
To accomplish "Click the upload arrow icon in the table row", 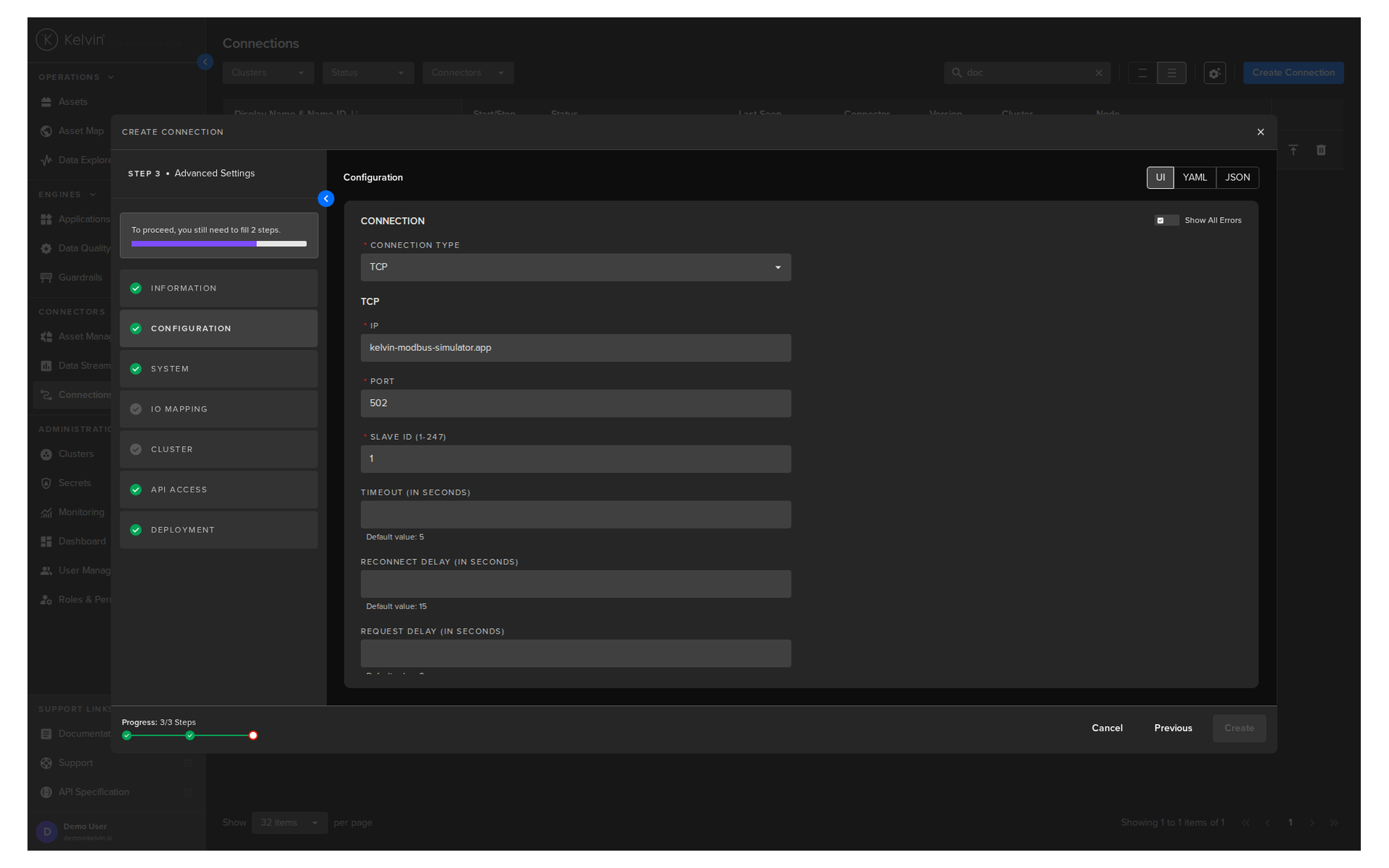I will click(1294, 150).
